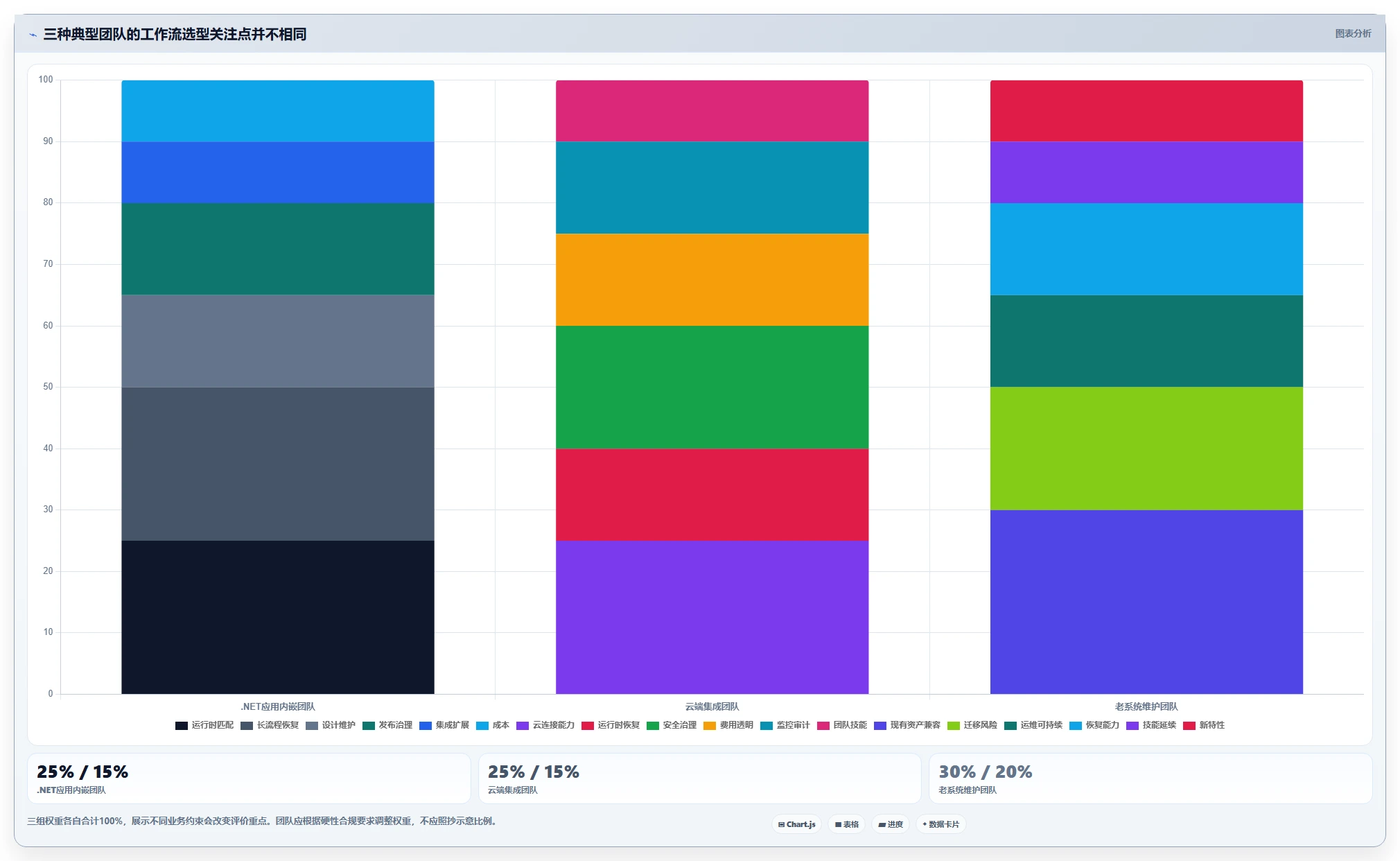Select the .NET应用内嵌团队 25% / 15% card
The image size is (1400, 861).
pos(249,779)
